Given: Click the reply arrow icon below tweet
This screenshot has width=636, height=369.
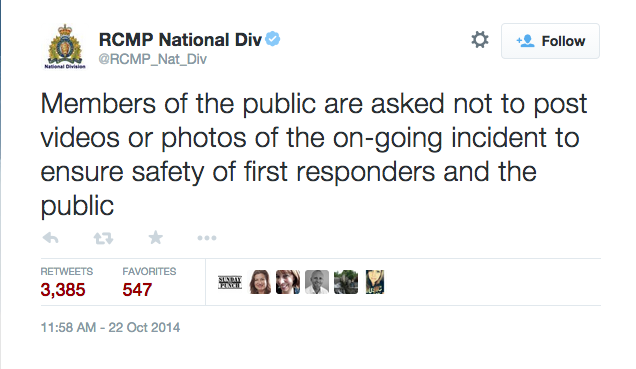Looking at the screenshot, I should coord(50,238).
